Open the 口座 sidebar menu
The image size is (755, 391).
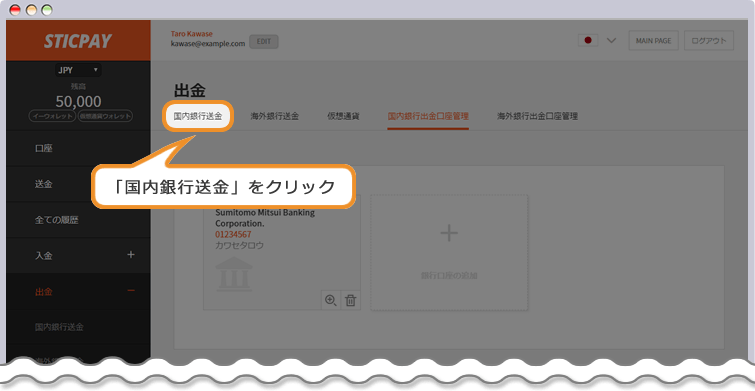pos(78,148)
